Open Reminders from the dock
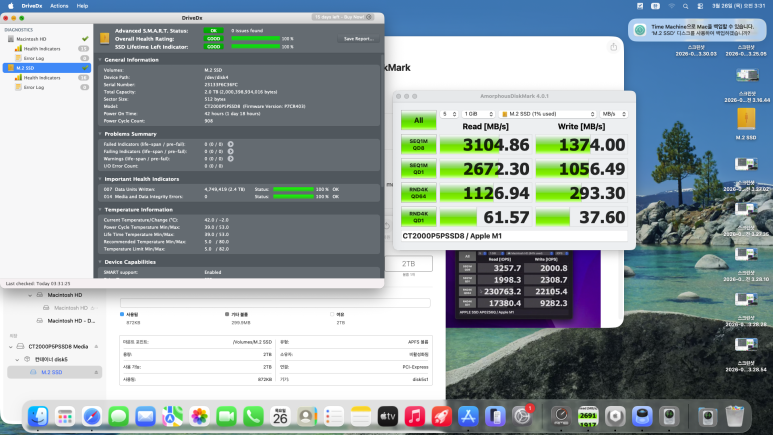 334,417
